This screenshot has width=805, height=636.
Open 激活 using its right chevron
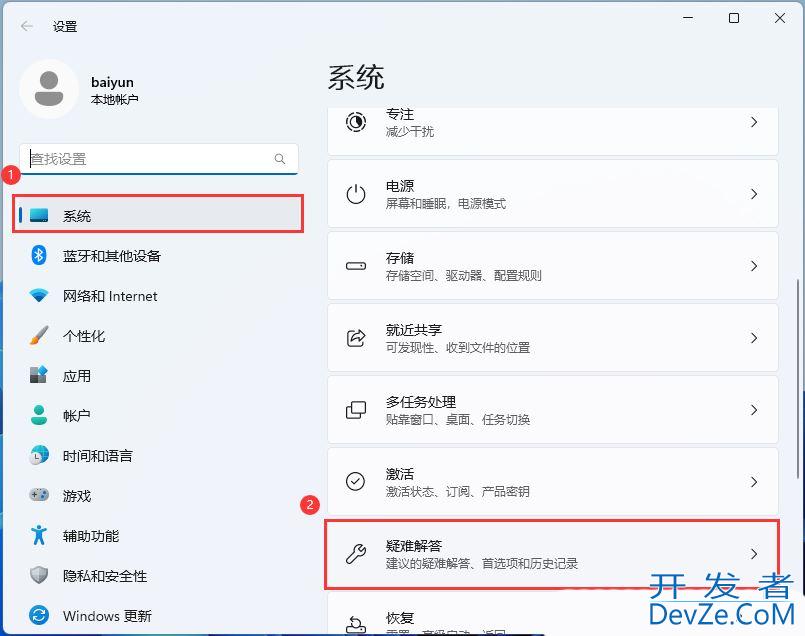point(754,481)
